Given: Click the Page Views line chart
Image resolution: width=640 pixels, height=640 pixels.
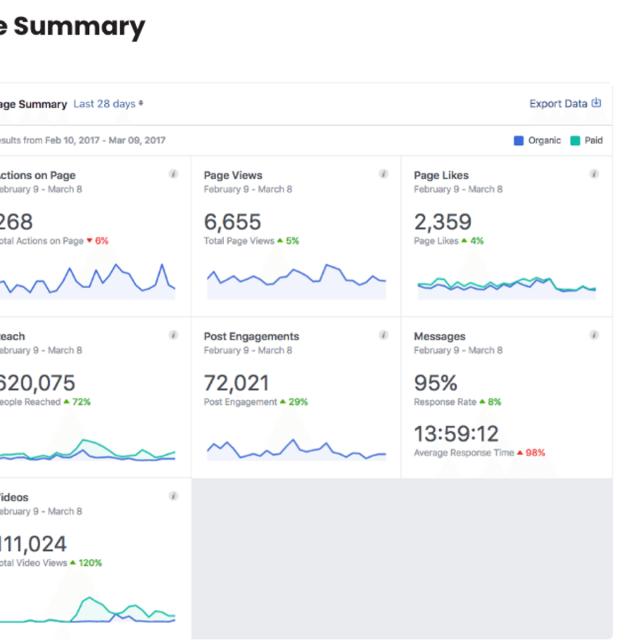Looking at the screenshot, I should tap(296, 282).
